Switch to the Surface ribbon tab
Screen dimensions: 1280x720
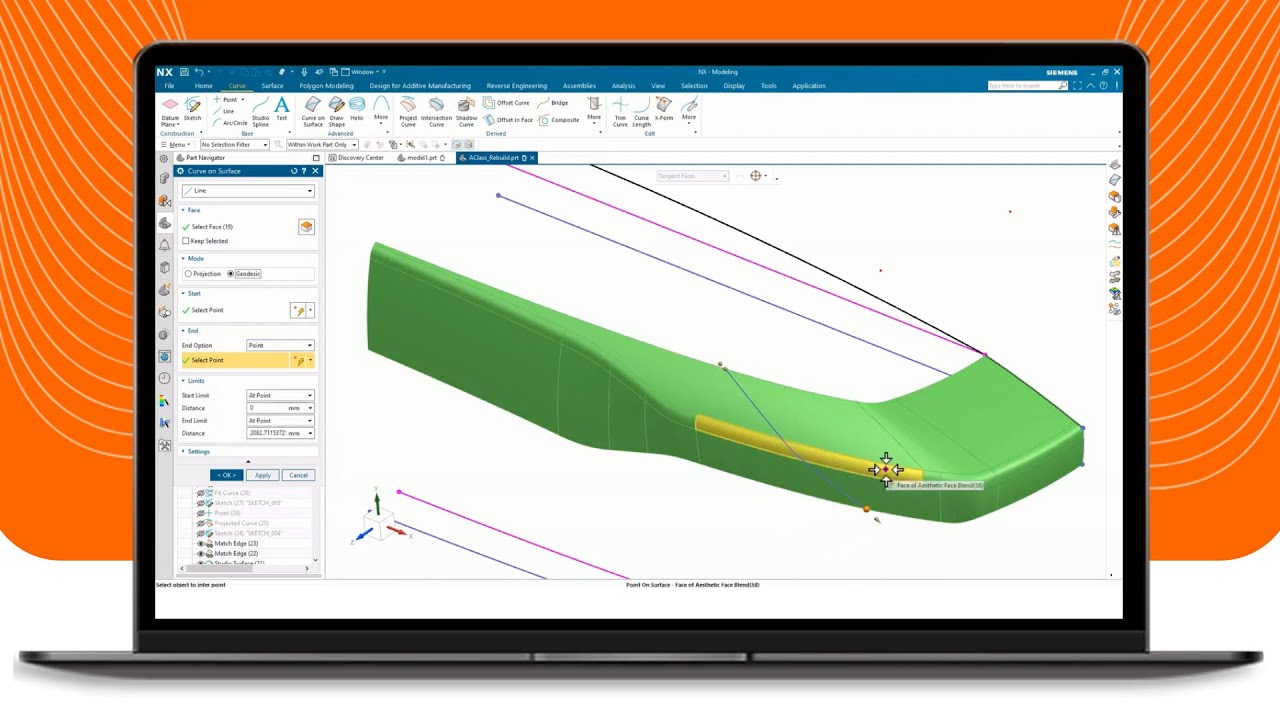click(x=272, y=86)
